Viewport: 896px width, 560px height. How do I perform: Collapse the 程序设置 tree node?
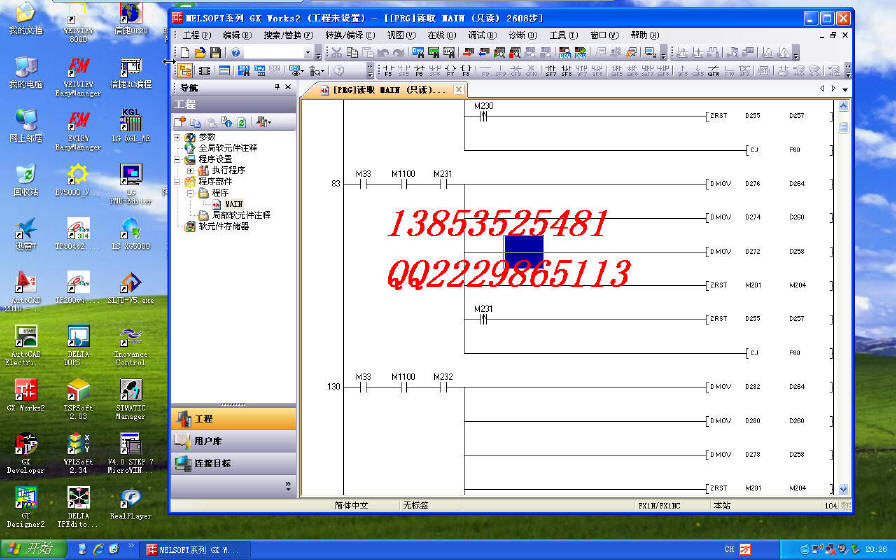click(178, 159)
